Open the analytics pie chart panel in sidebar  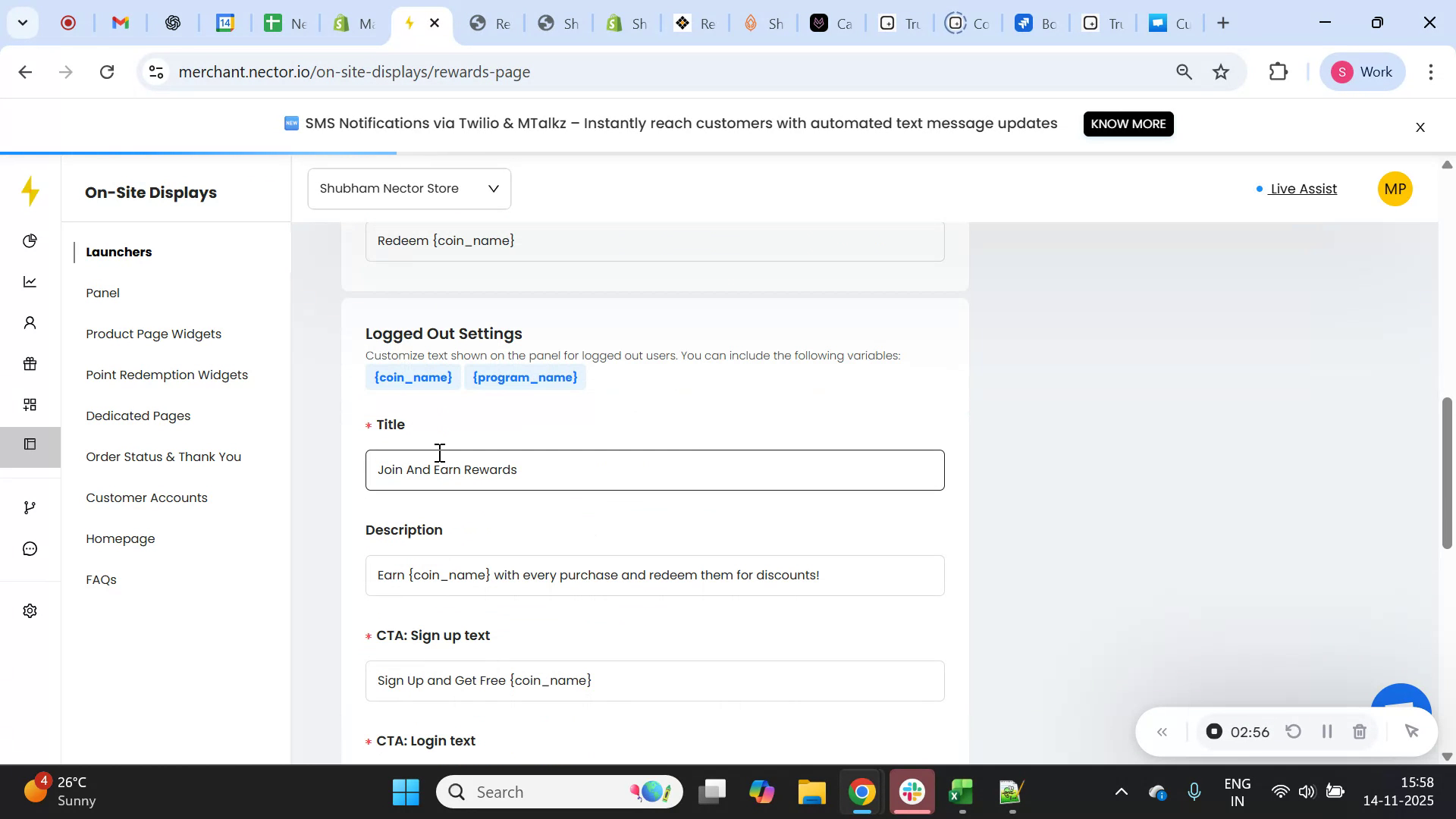pyautogui.click(x=30, y=240)
